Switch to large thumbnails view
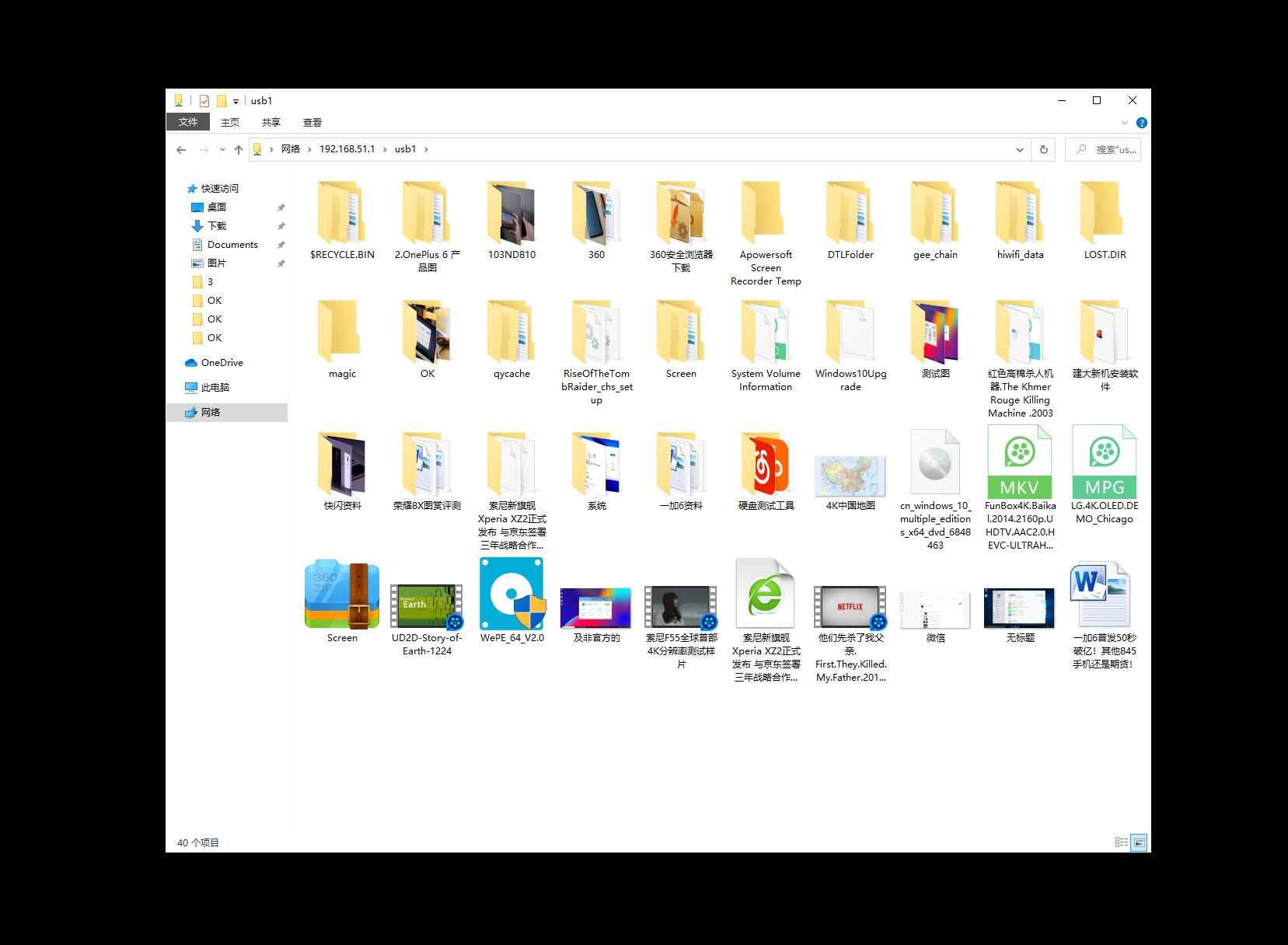The width and height of the screenshot is (1288, 945). pos(1139,842)
